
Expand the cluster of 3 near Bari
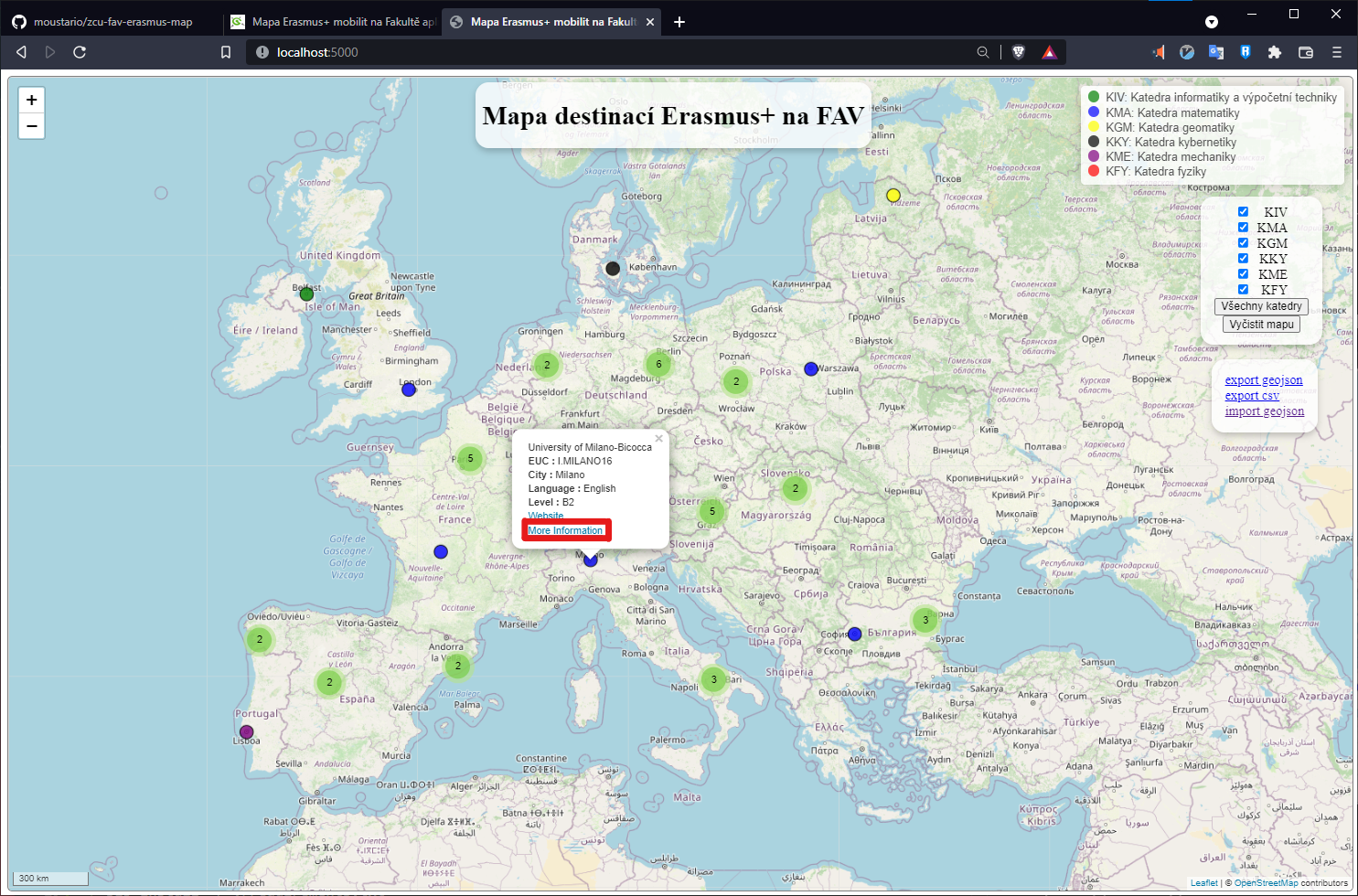pyautogui.click(x=714, y=679)
